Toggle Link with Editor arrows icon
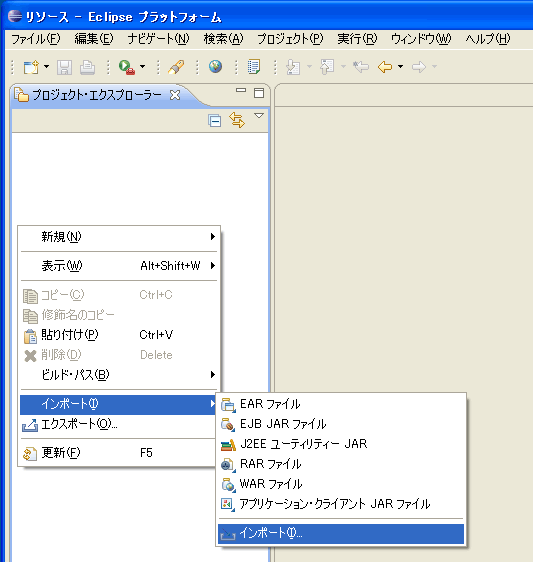533x562 pixels. point(237,120)
